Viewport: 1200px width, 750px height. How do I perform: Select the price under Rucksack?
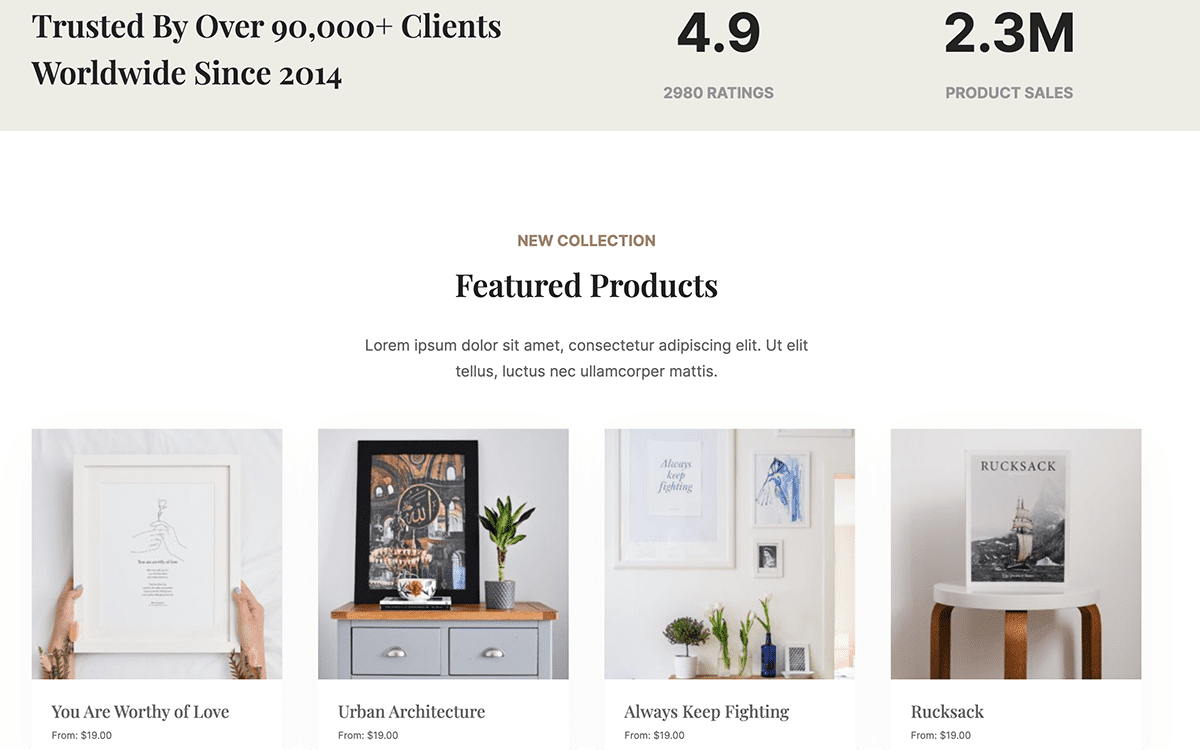click(941, 736)
